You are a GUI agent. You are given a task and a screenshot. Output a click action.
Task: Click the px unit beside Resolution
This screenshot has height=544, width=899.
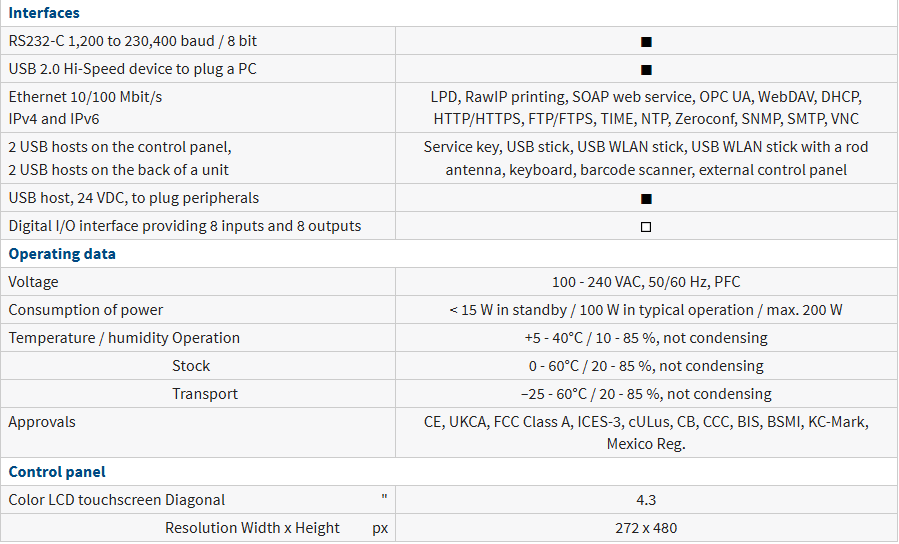tap(380, 528)
